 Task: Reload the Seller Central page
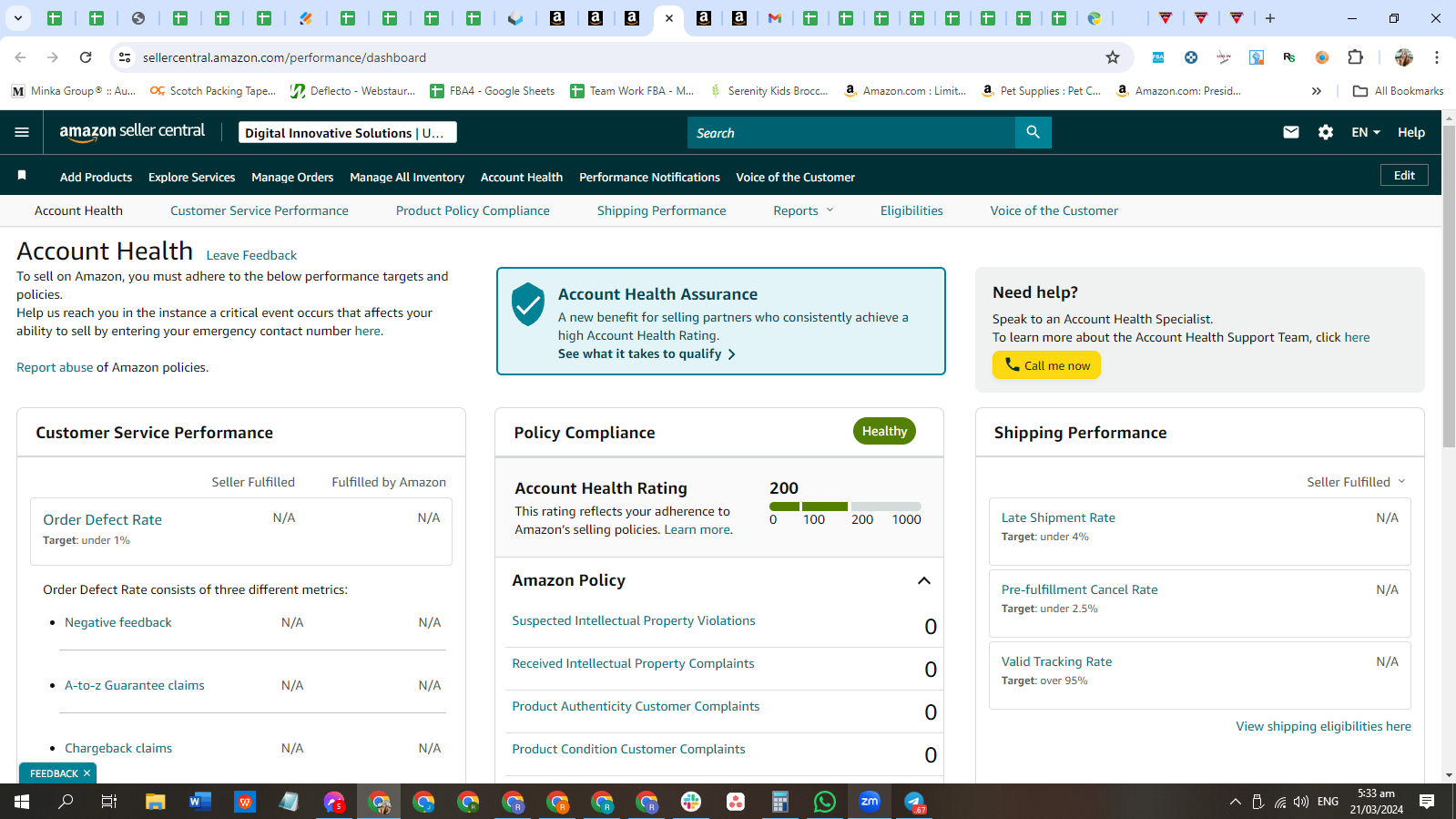coord(86,57)
